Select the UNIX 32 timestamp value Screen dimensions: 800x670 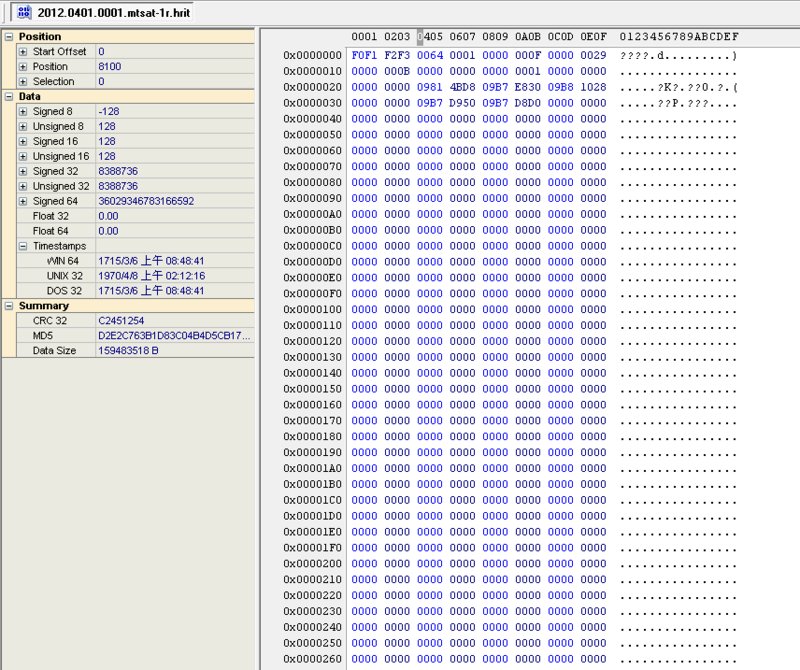pyautogui.click(x=152, y=276)
